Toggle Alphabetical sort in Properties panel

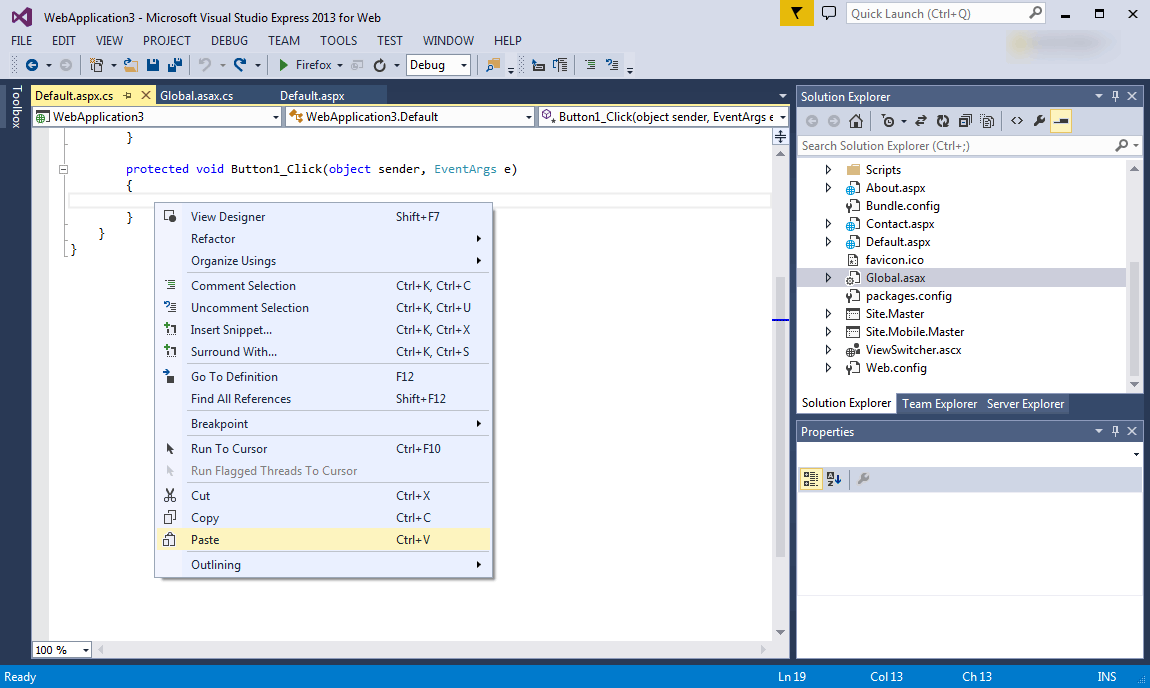[833, 479]
